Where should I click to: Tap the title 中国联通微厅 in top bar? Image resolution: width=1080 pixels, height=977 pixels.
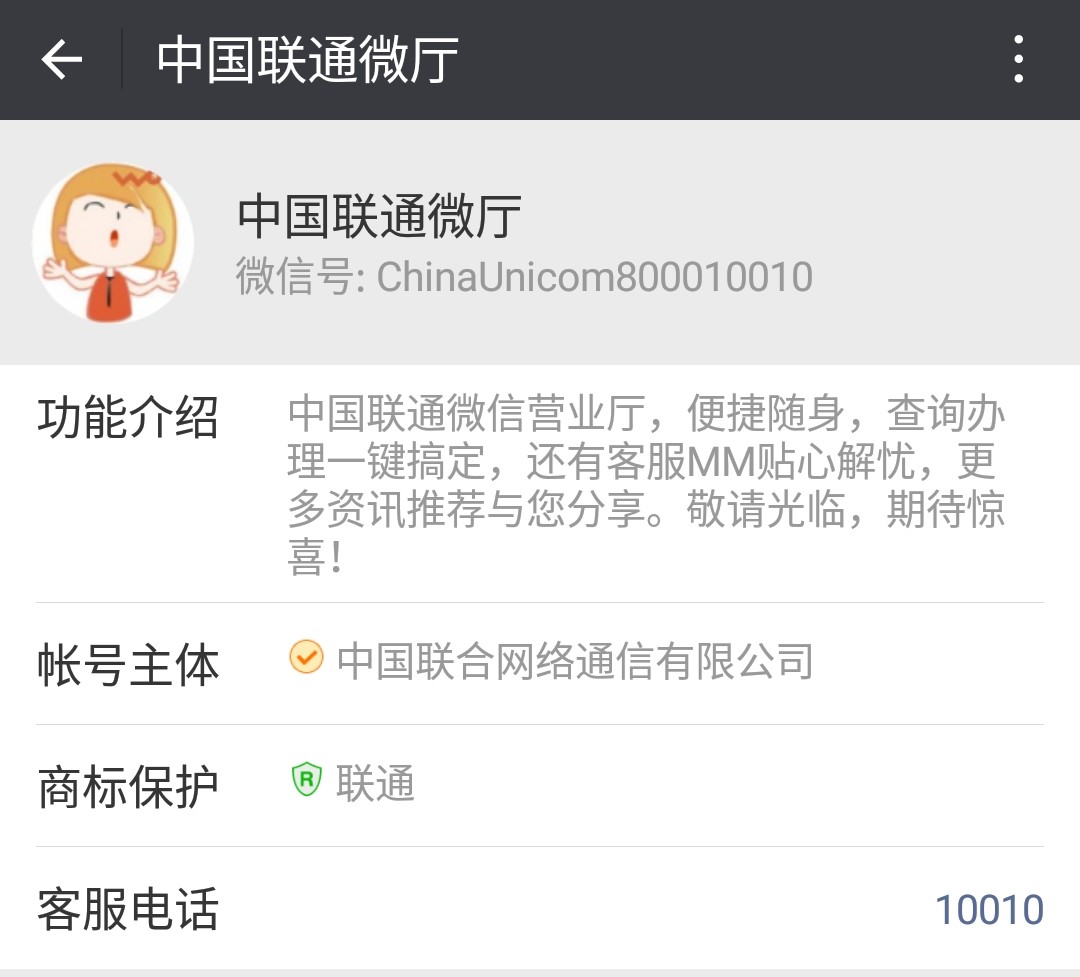point(307,60)
